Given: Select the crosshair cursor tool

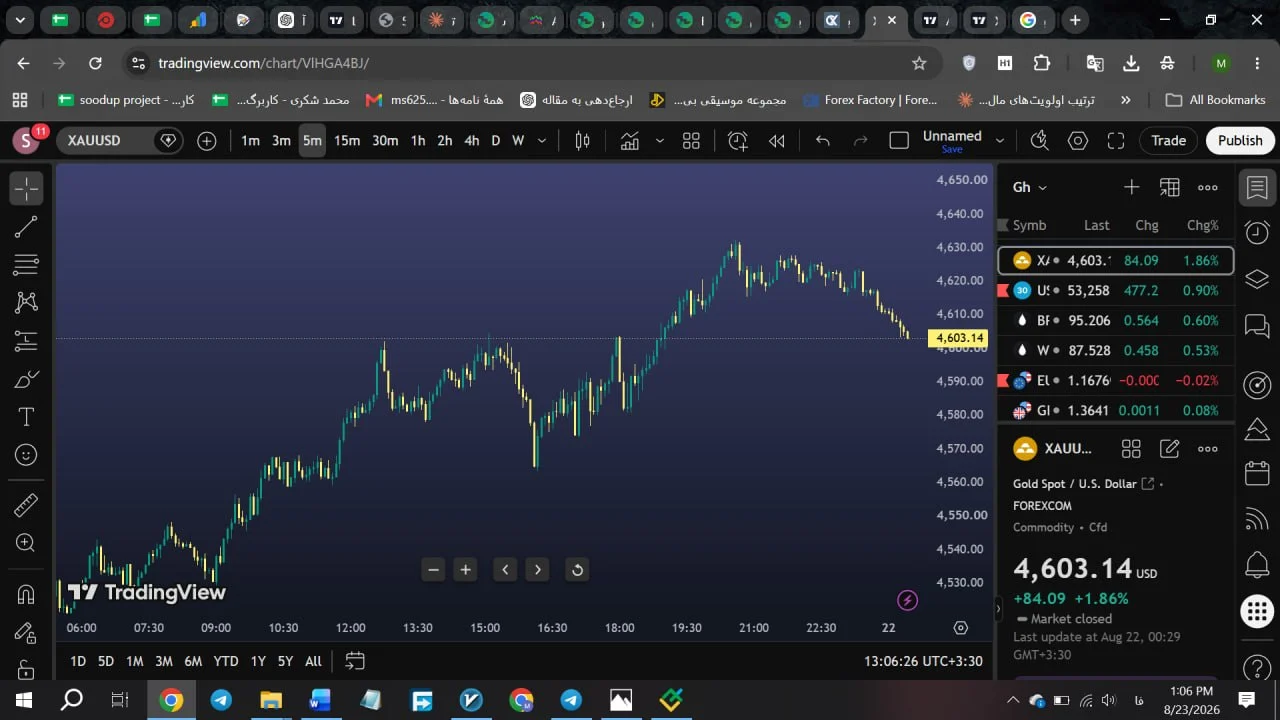Looking at the screenshot, I should point(26,188).
